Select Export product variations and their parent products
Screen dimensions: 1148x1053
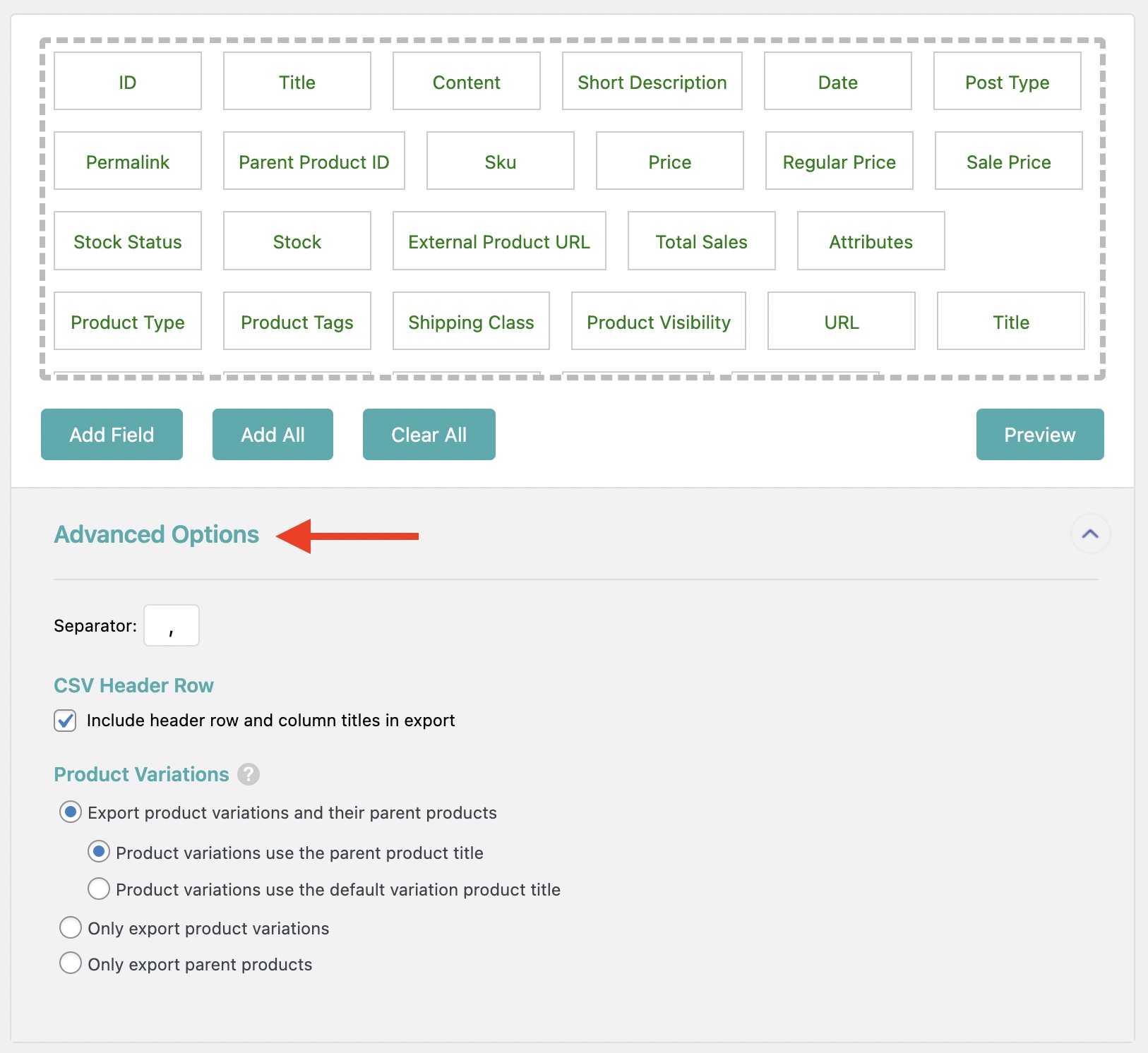coord(71,812)
